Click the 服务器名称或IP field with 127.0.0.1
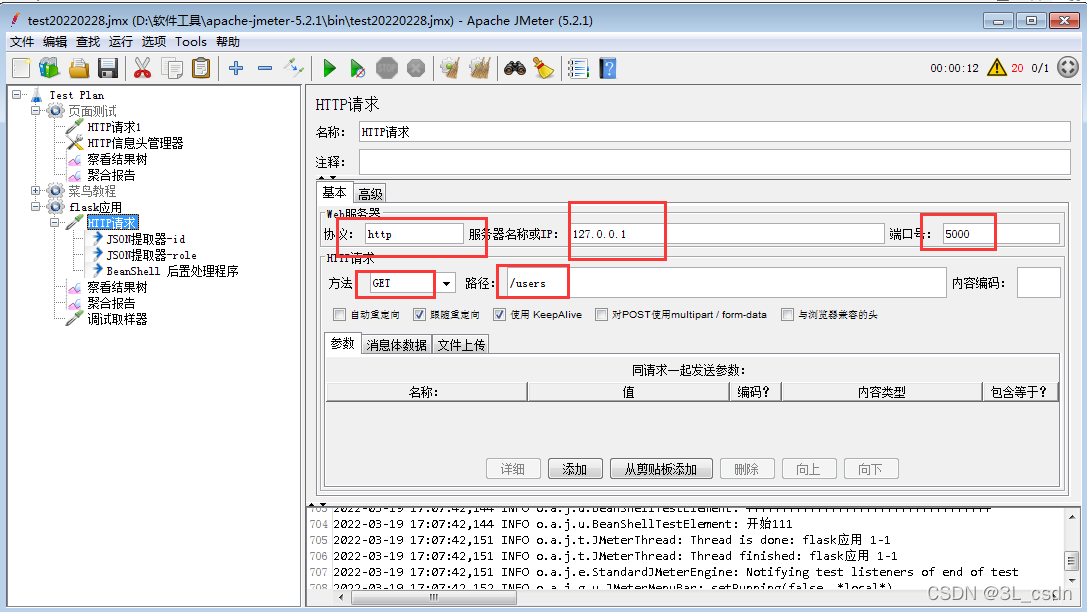Screen dimensions: 1087x612 coord(727,234)
